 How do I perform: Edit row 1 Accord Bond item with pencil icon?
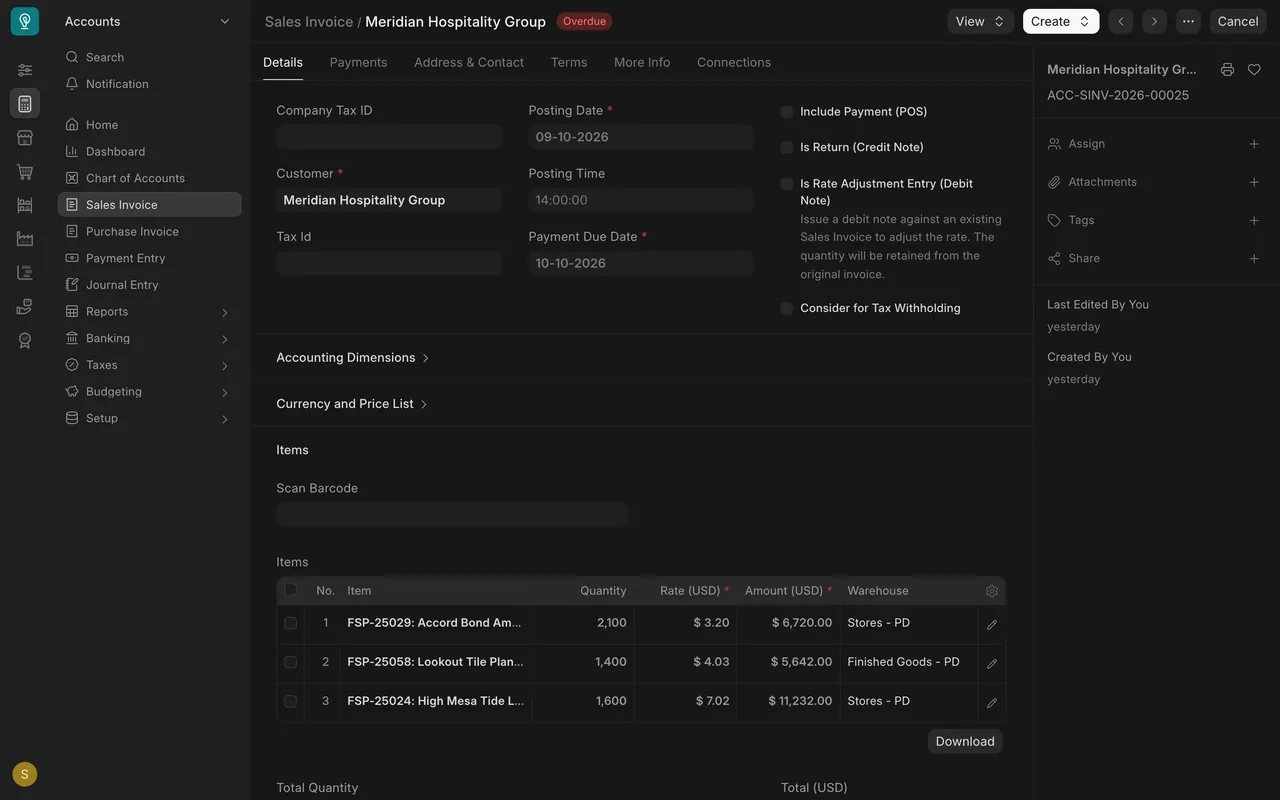pyautogui.click(x=992, y=624)
